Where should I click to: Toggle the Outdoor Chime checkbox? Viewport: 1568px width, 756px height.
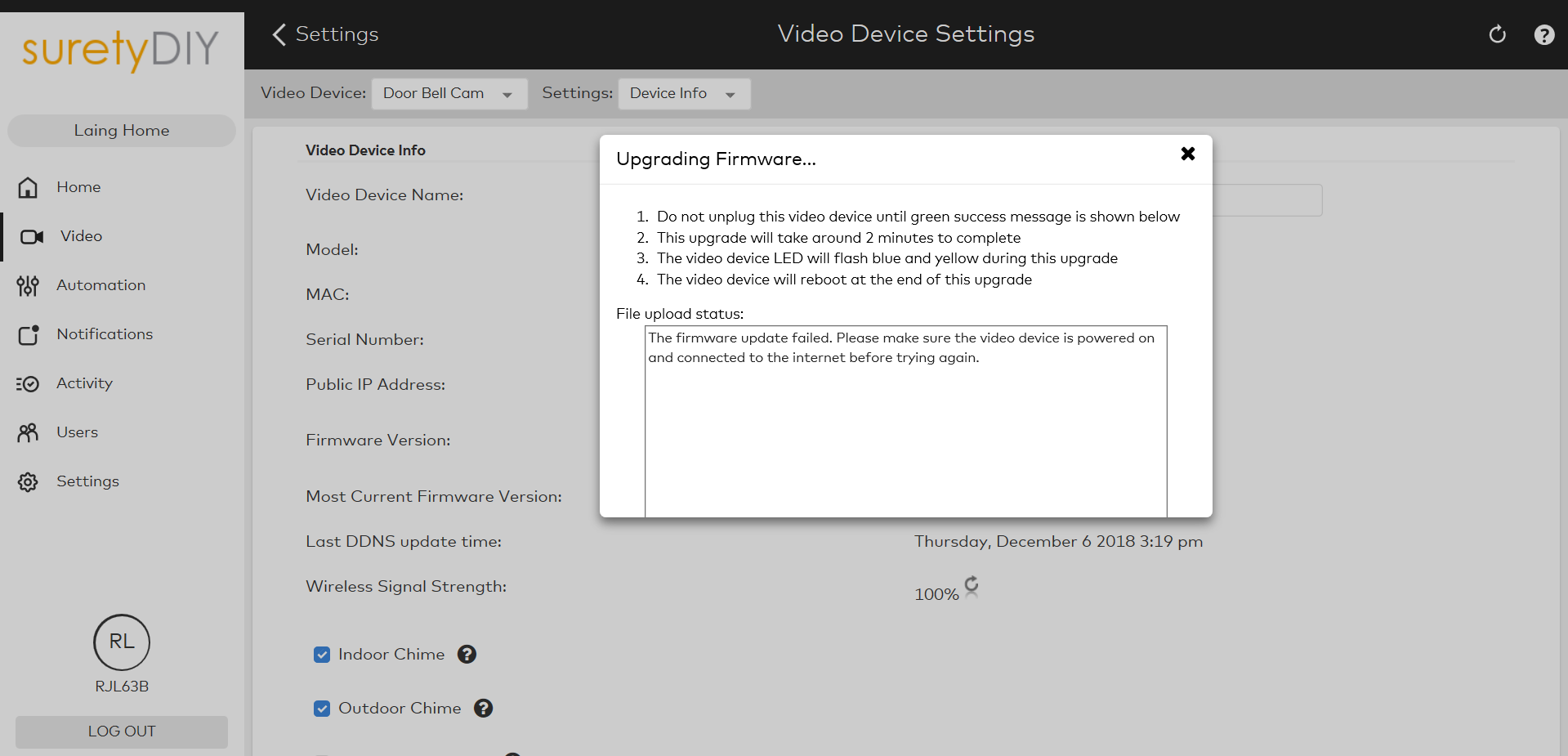[x=322, y=709]
